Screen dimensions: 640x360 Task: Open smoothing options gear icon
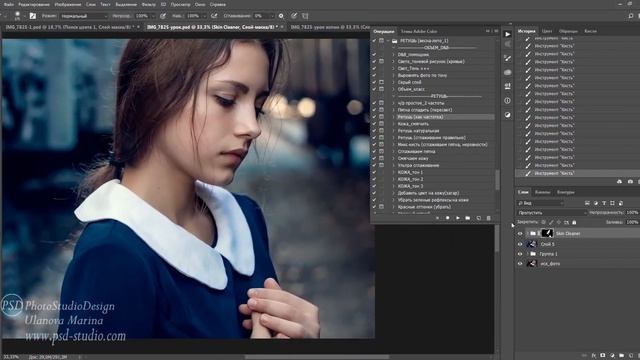click(x=281, y=16)
